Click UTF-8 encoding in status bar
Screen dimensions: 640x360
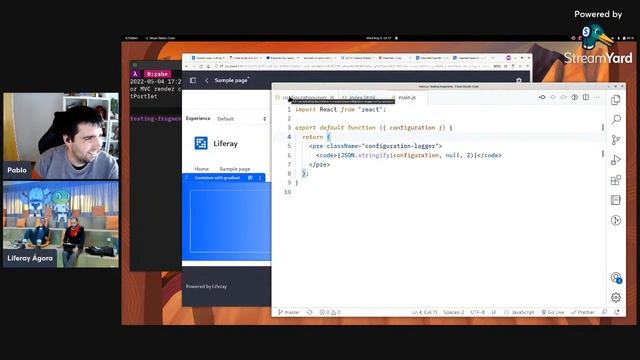point(477,312)
